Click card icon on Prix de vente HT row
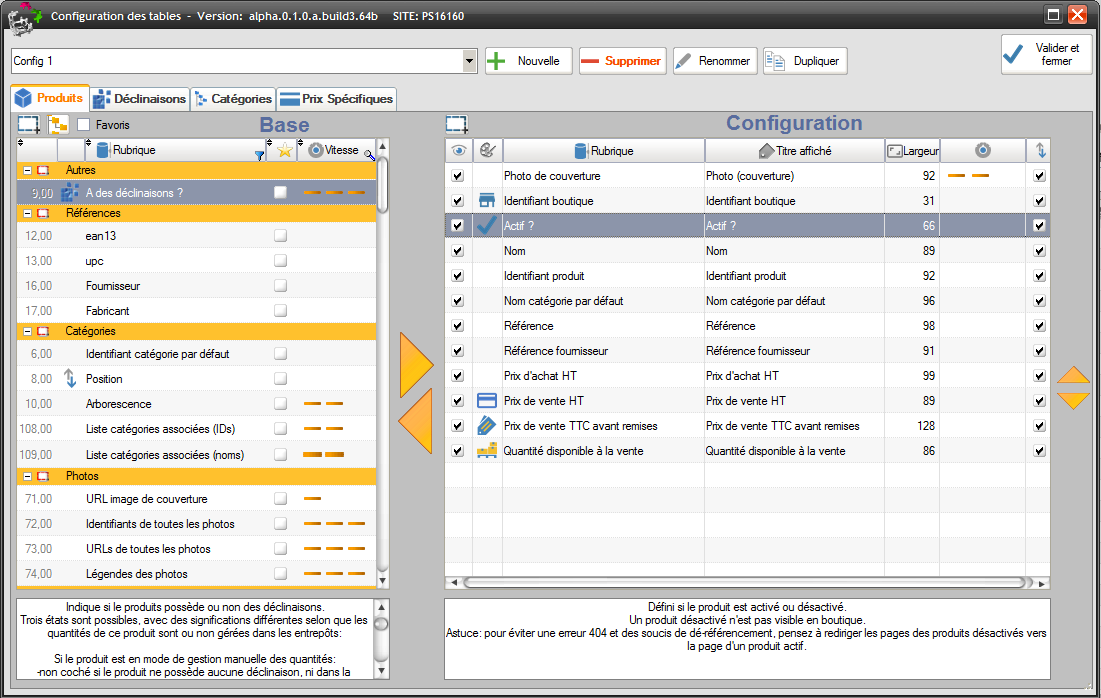This screenshot has height=698, width=1101. [487, 401]
